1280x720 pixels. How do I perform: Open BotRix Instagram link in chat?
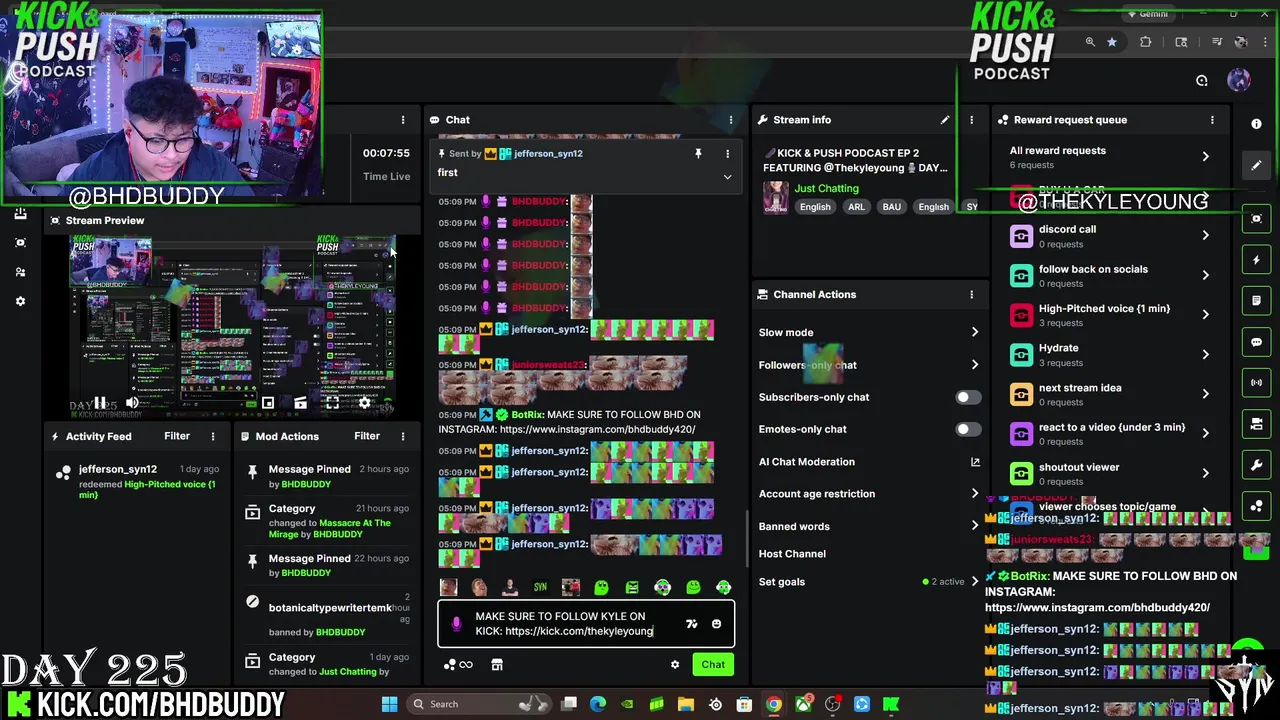(x=597, y=430)
